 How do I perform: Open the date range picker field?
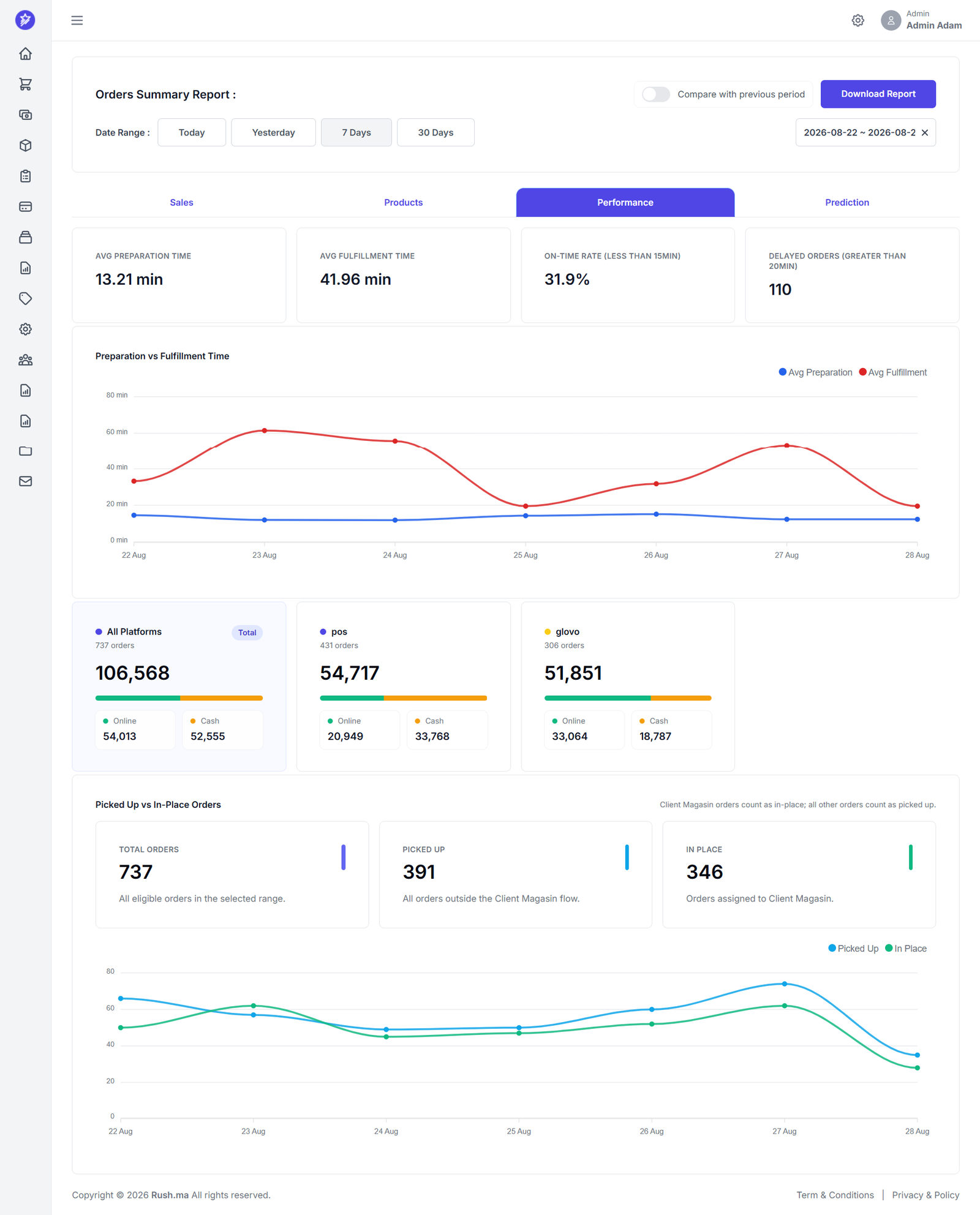click(x=859, y=132)
